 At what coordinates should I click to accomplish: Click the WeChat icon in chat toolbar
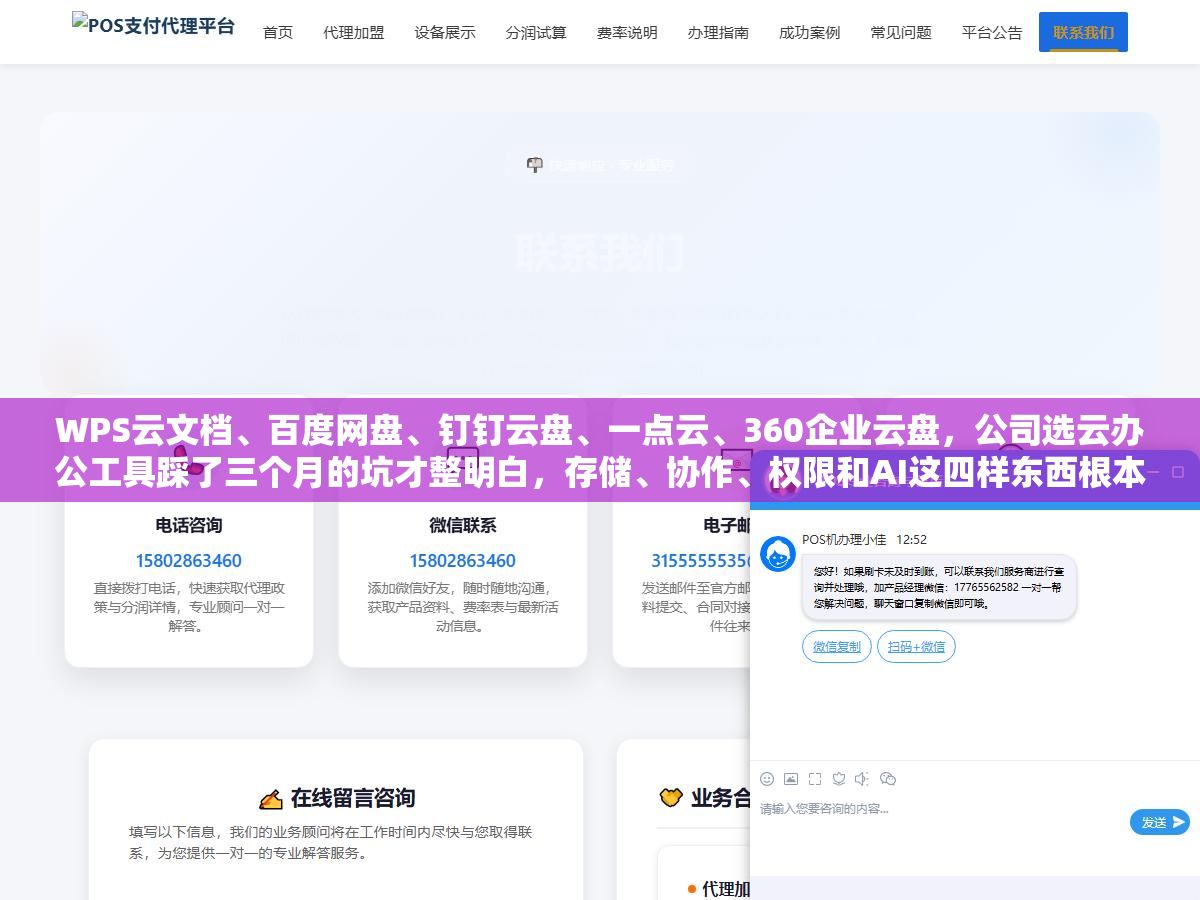tap(887, 779)
